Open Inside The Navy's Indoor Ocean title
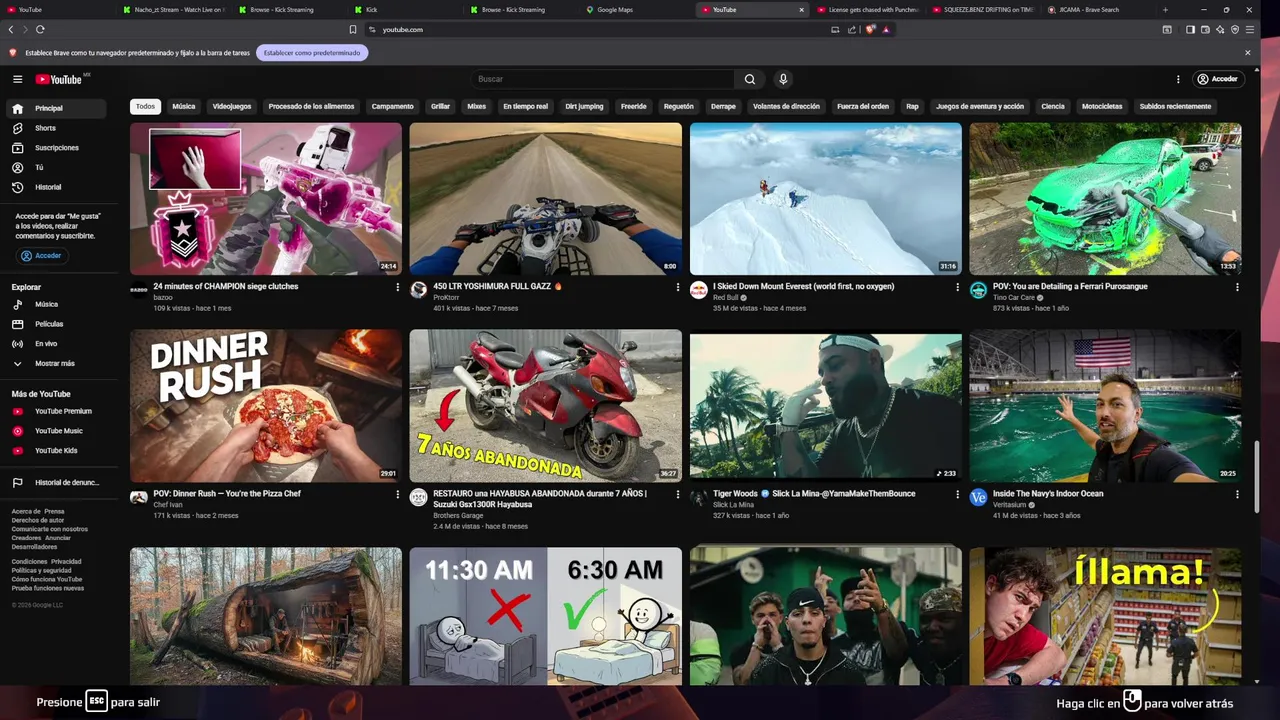Viewport: 1280px width, 720px height. (1048, 493)
